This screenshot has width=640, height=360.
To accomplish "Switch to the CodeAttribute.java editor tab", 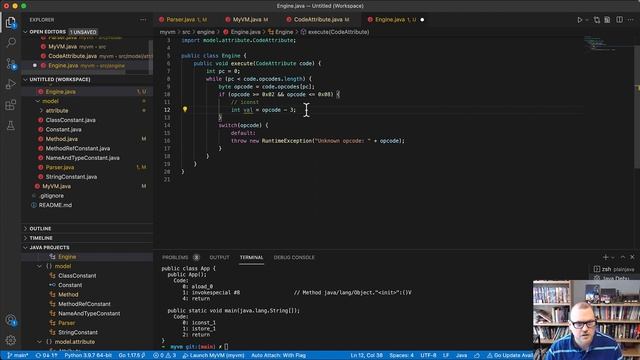I will [321, 20].
